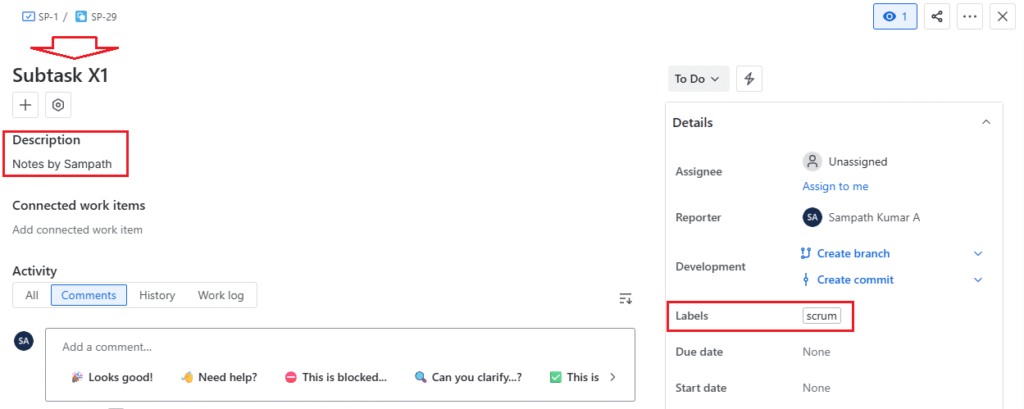
Task: Toggle the watch eye button
Action: (x=895, y=17)
